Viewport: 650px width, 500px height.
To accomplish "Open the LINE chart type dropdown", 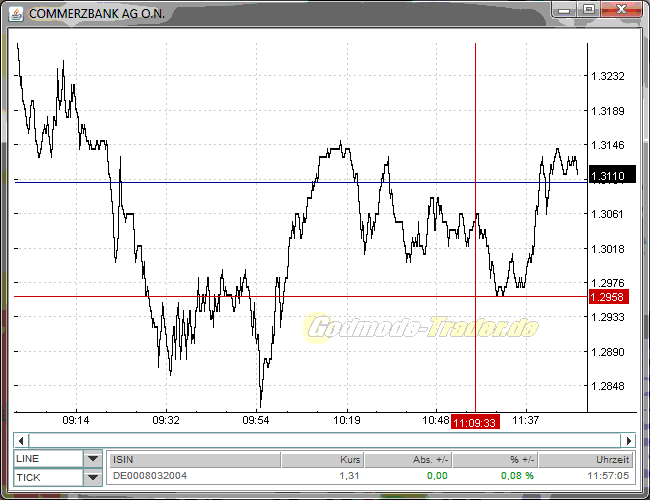I will pyautogui.click(x=93, y=459).
